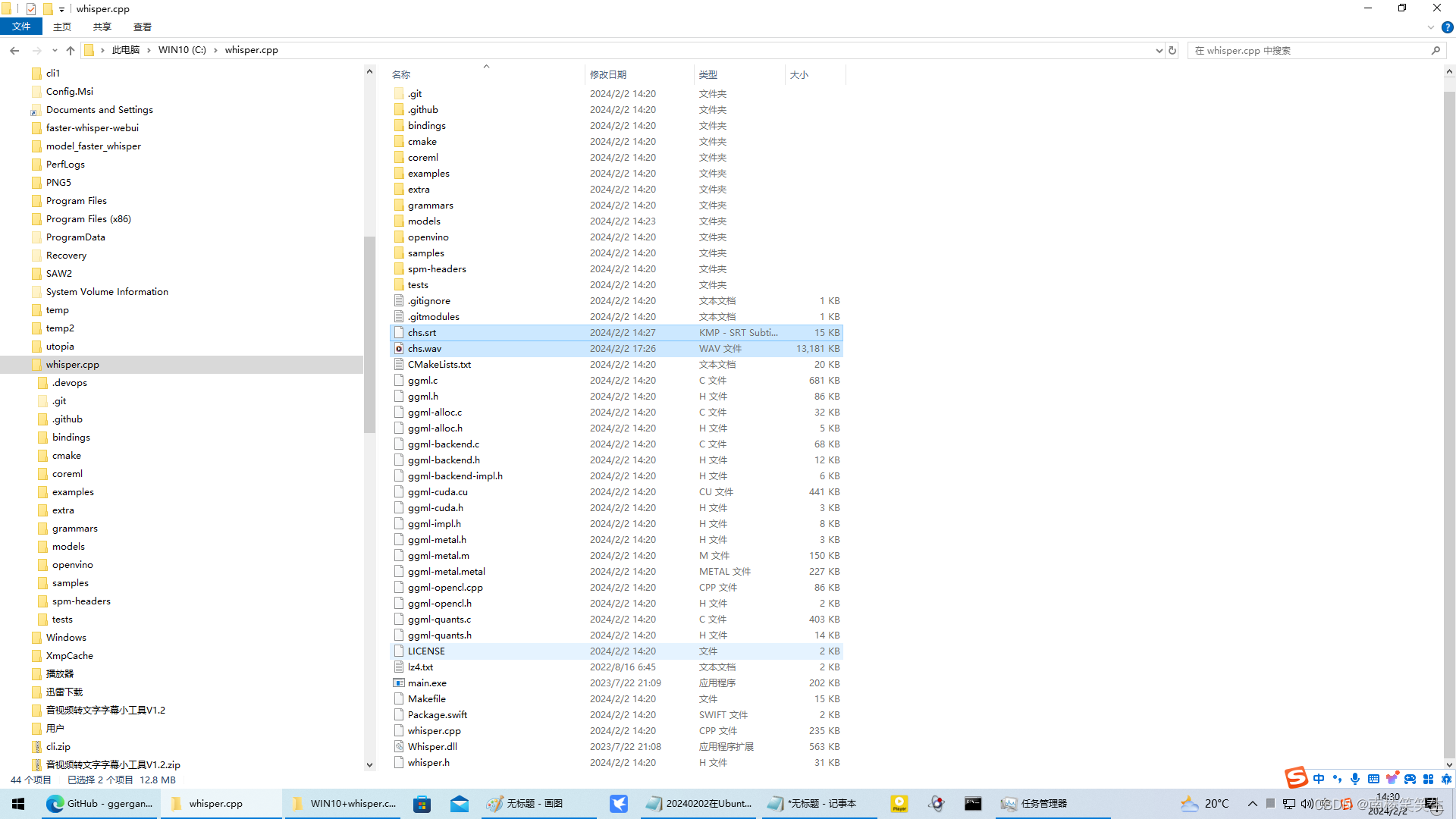Click the Up one level arrow
The height and width of the screenshot is (819, 1456).
71,50
